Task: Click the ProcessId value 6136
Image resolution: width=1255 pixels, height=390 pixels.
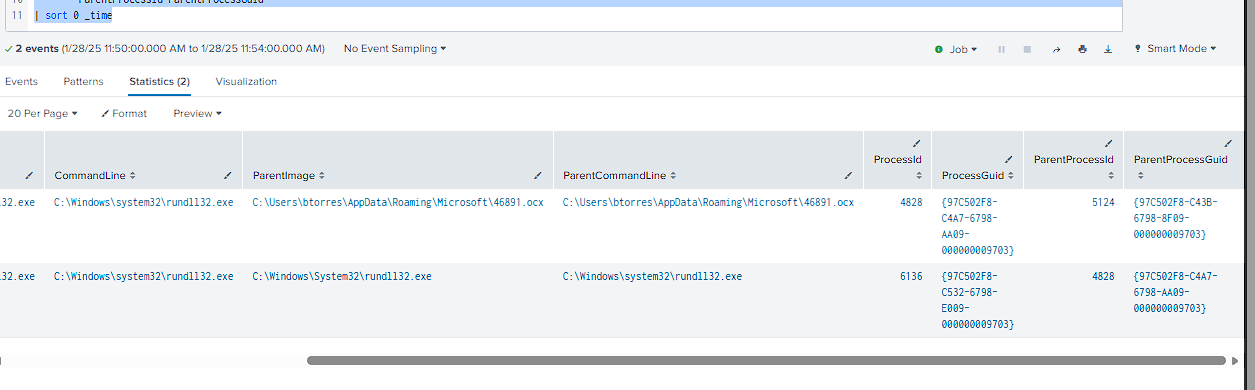Action: [911, 276]
